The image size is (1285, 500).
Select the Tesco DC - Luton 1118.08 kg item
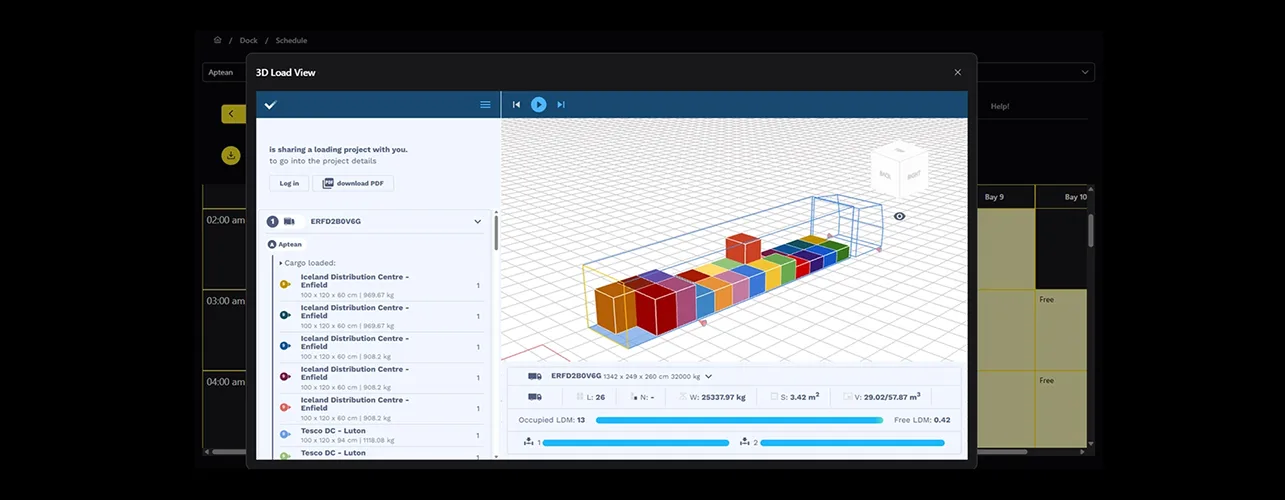[380, 435]
